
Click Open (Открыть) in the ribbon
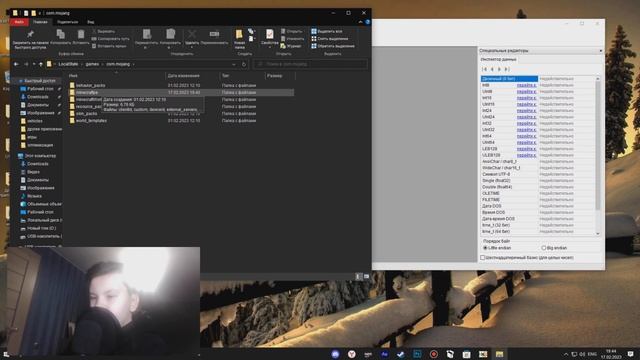click(x=291, y=31)
